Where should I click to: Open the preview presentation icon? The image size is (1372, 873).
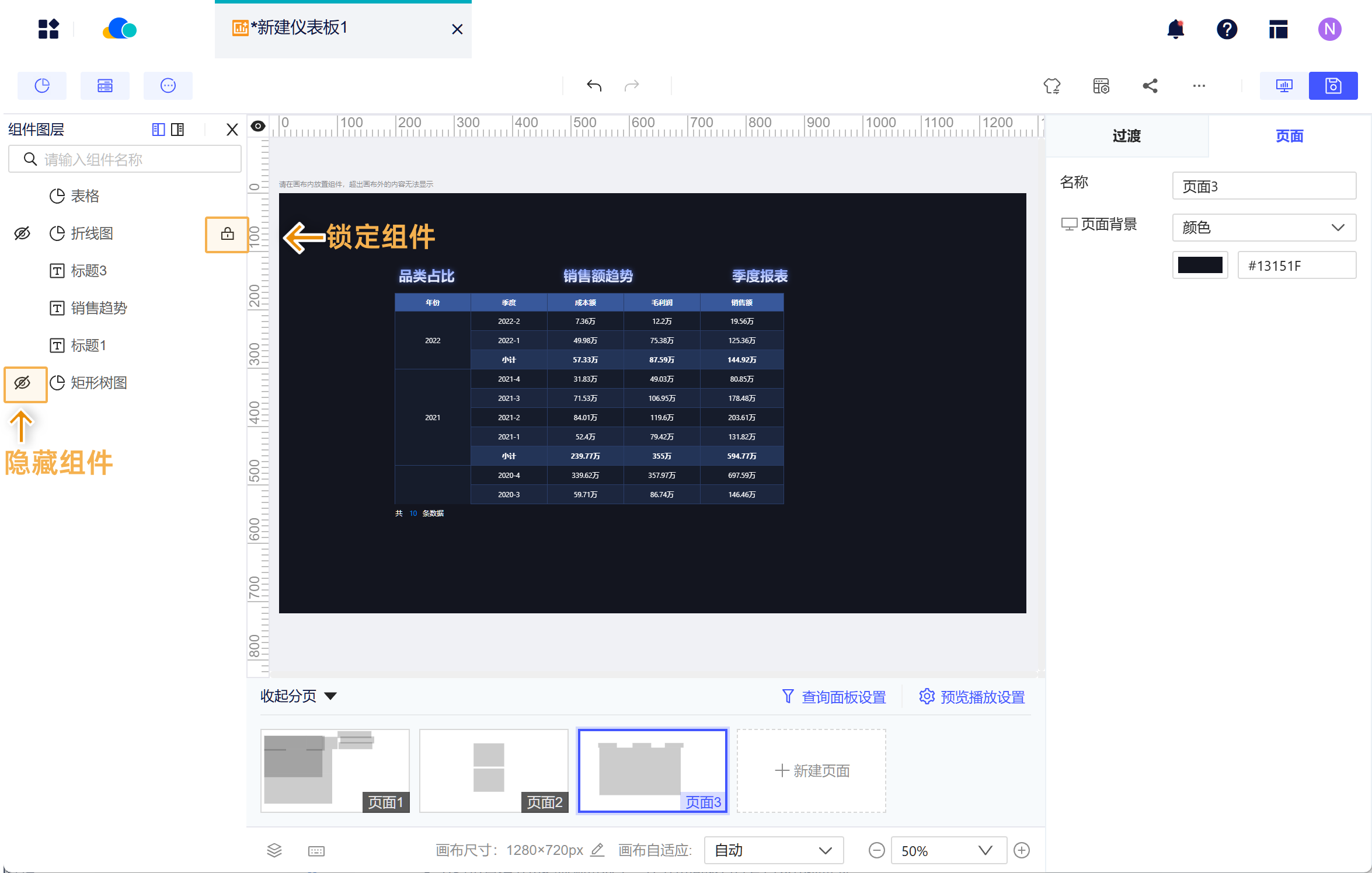coord(1284,86)
